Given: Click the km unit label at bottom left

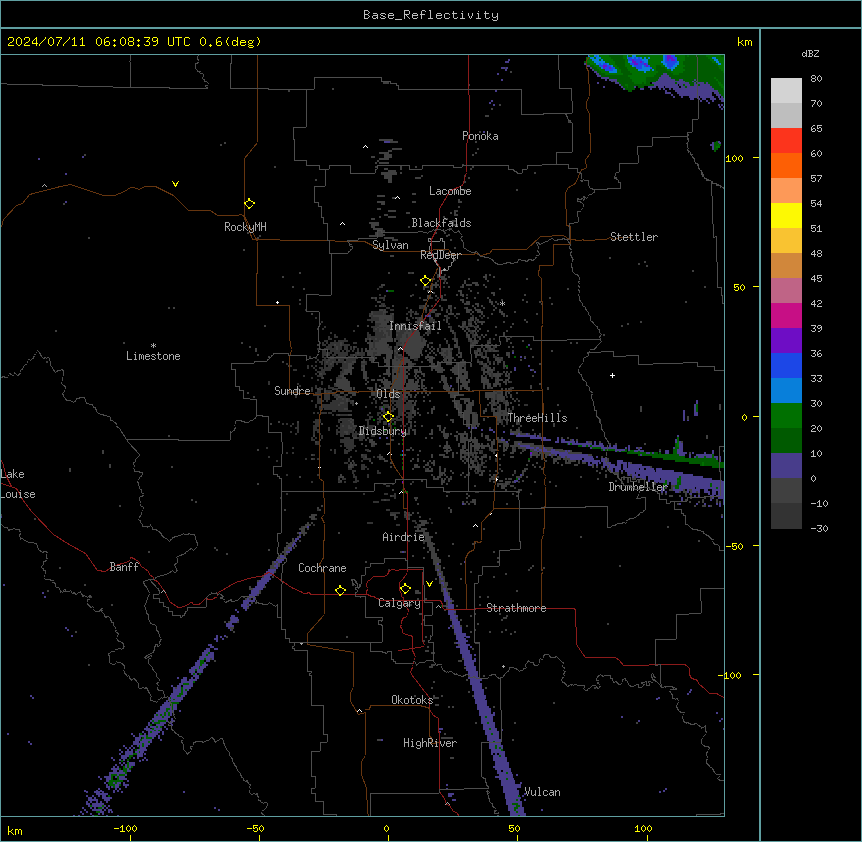Looking at the screenshot, I should coord(15,831).
